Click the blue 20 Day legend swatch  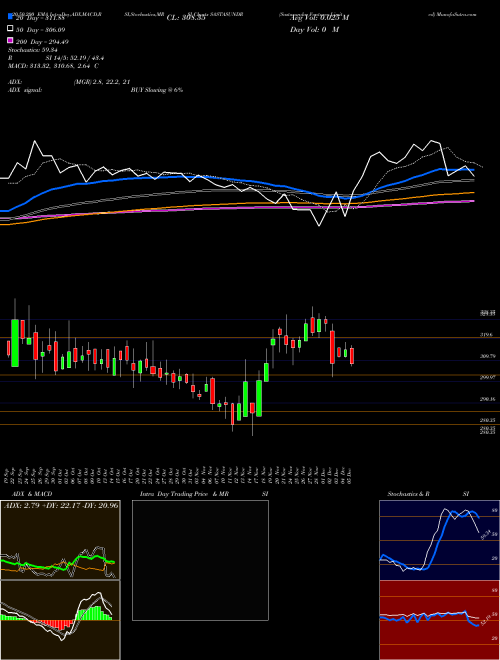pyautogui.click(x=10, y=16)
